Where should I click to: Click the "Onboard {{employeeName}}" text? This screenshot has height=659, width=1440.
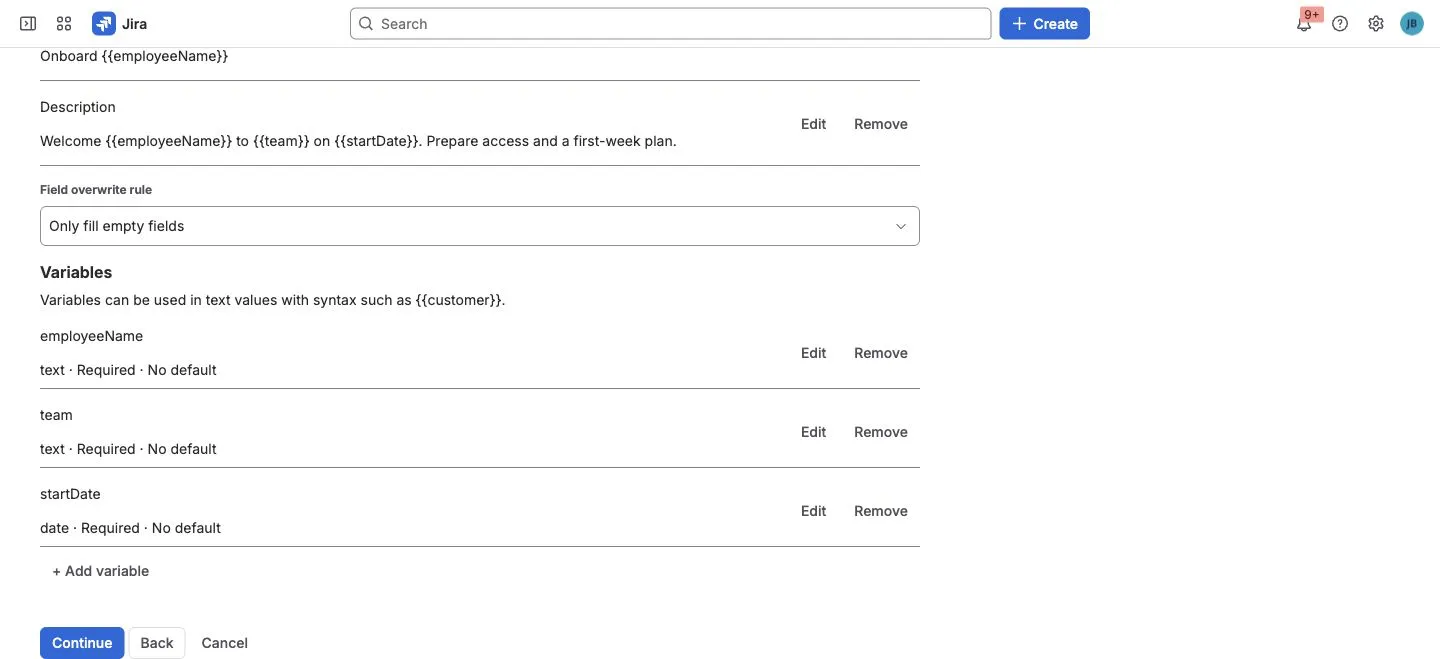134,56
